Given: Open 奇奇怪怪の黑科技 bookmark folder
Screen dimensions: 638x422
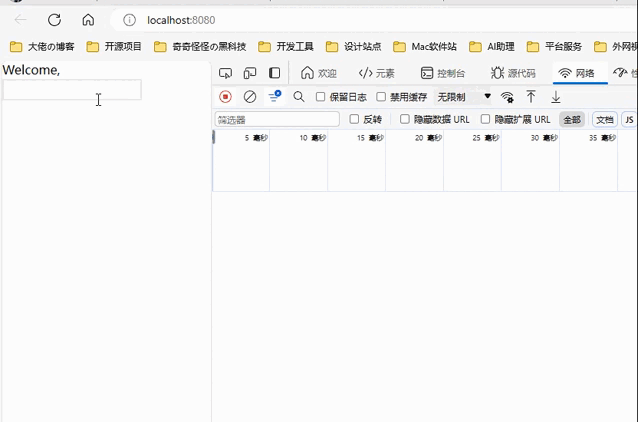Looking at the screenshot, I should [x=200, y=47].
